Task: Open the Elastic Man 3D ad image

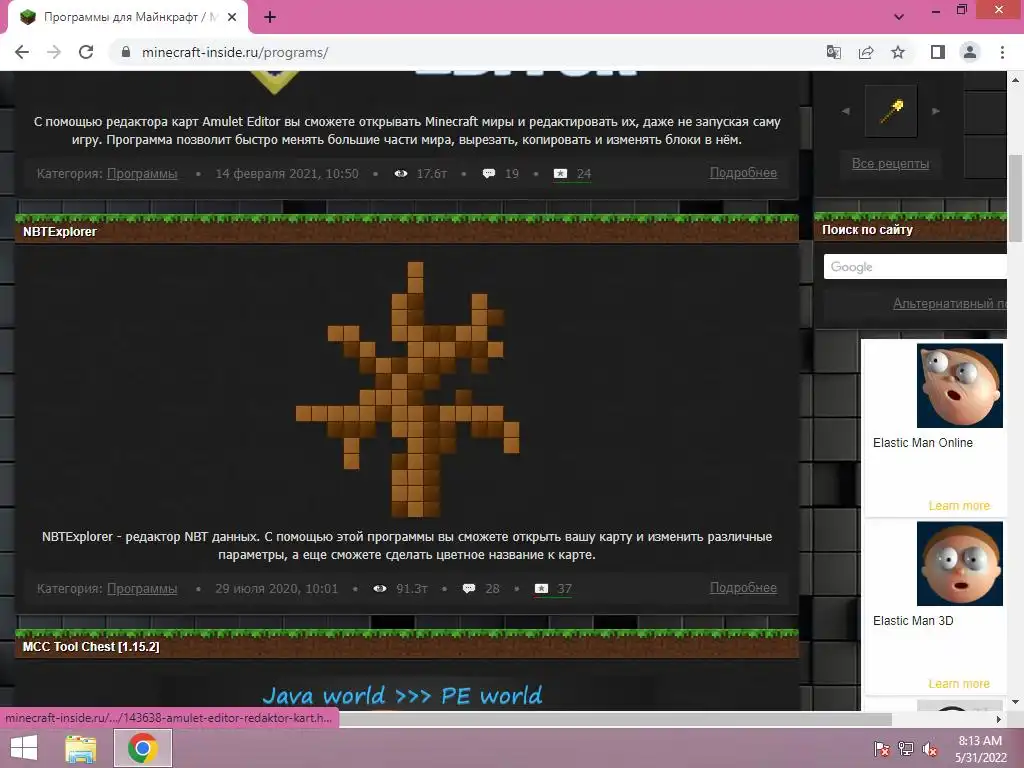Action: [x=959, y=564]
